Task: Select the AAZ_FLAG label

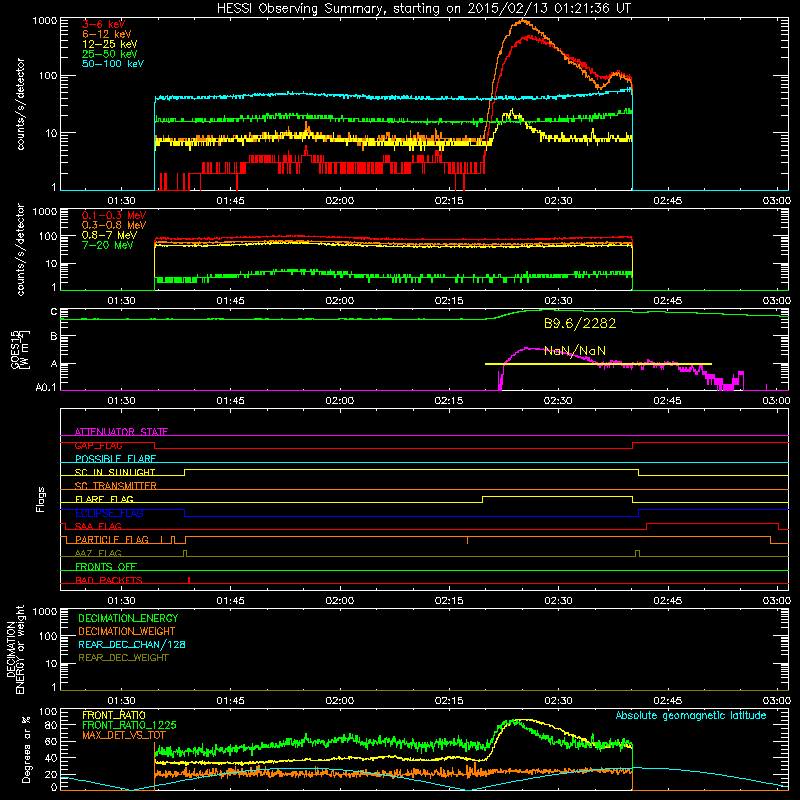Action: tap(98, 553)
